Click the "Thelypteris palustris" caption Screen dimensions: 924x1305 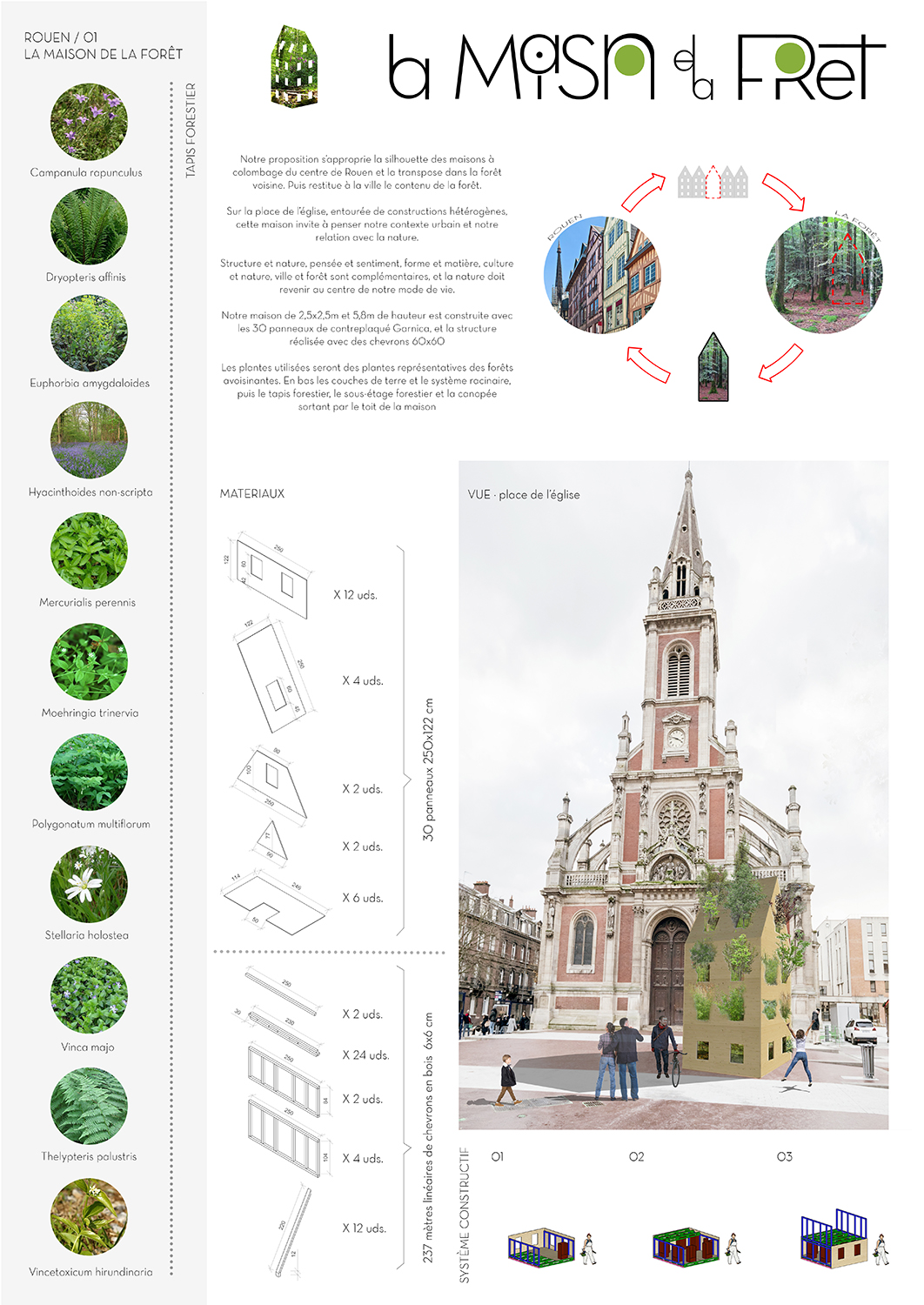[89, 1156]
